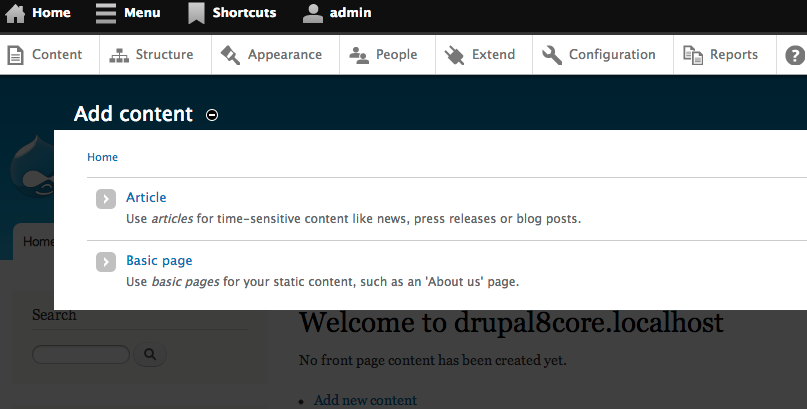The height and width of the screenshot is (409, 807).
Task: Click the arrow icon beside Basic page
Action: pos(106,262)
